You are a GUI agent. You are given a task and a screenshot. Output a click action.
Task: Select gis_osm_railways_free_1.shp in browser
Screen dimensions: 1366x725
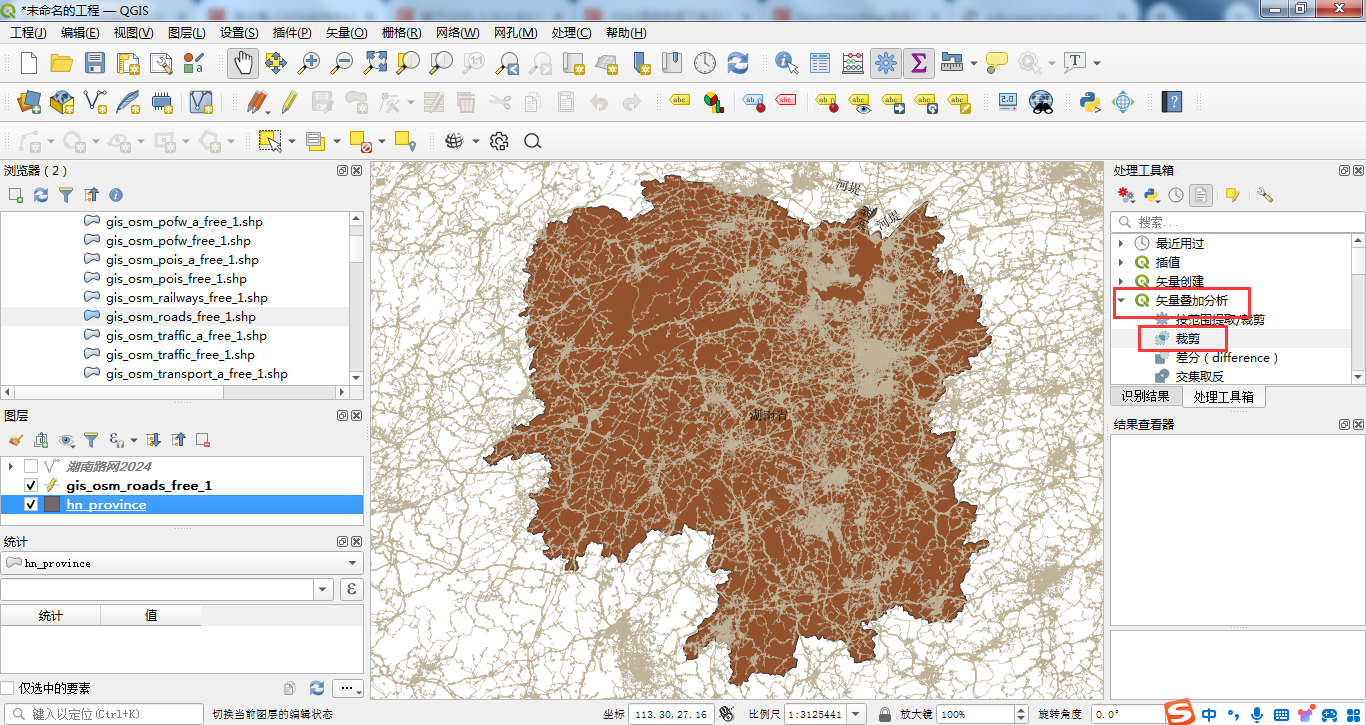[186, 298]
